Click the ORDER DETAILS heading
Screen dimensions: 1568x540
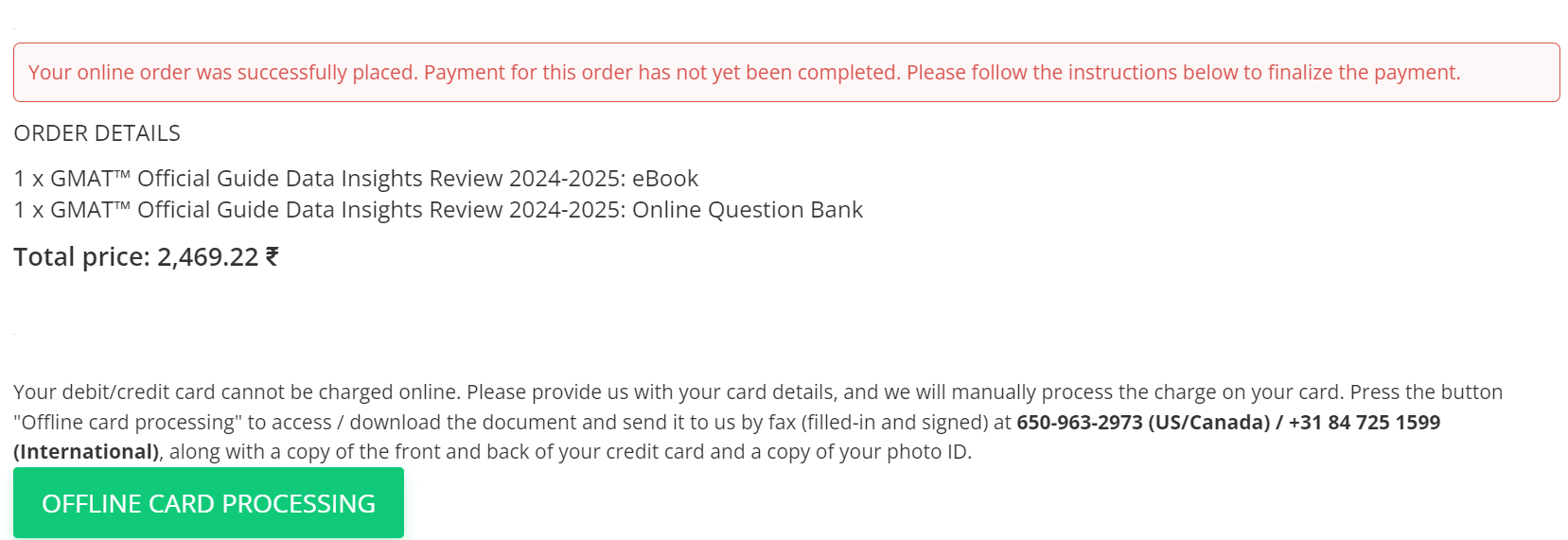coord(97,133)
